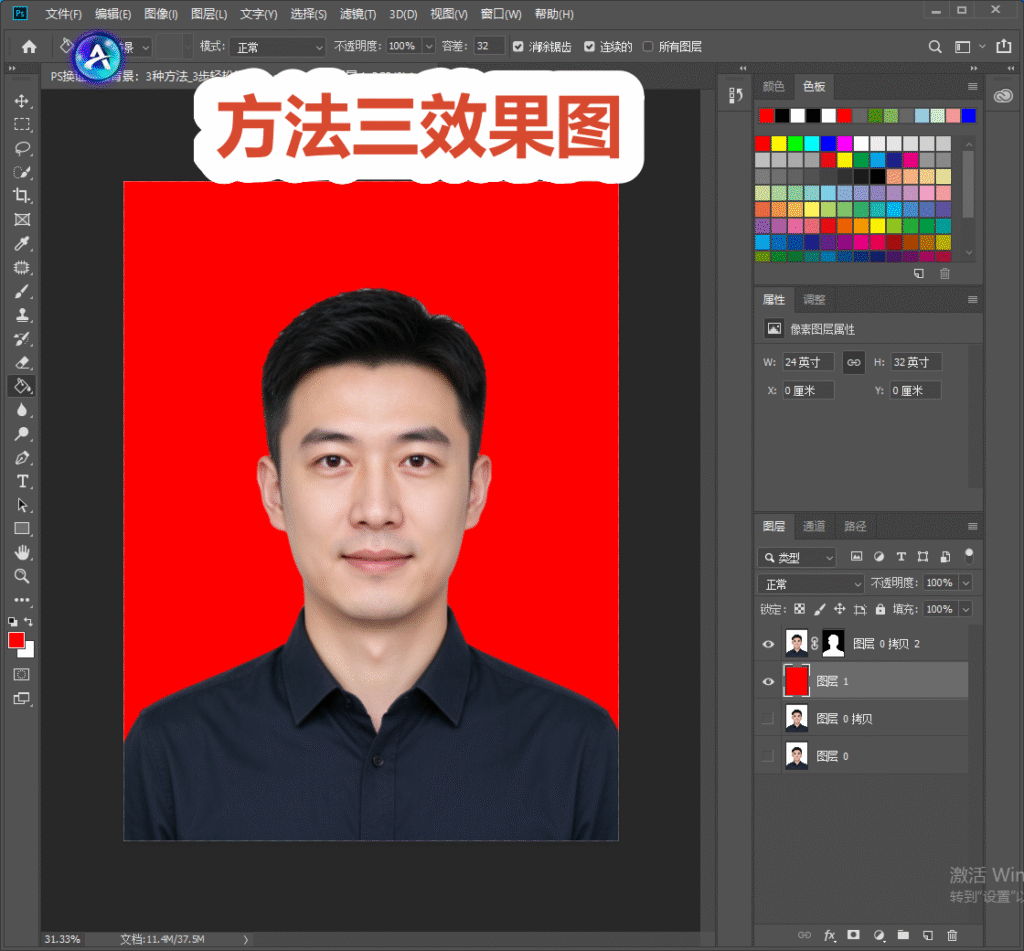The image size is (1024, 951).
Task: Open Edit Toolbar three-dots menu
Action: 22,600
